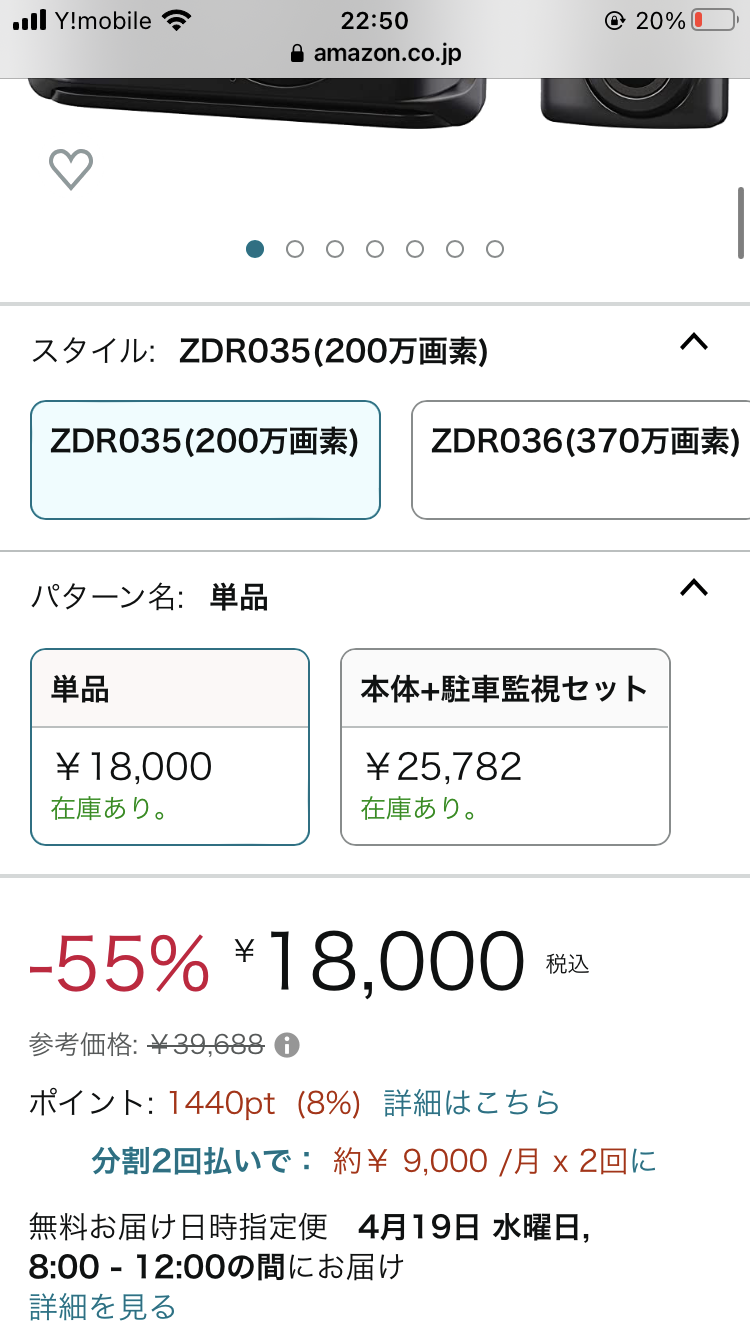The image size is (750, 1334).
Task: Collapse the パターン名 section chevron
Action: click(694, 588)
